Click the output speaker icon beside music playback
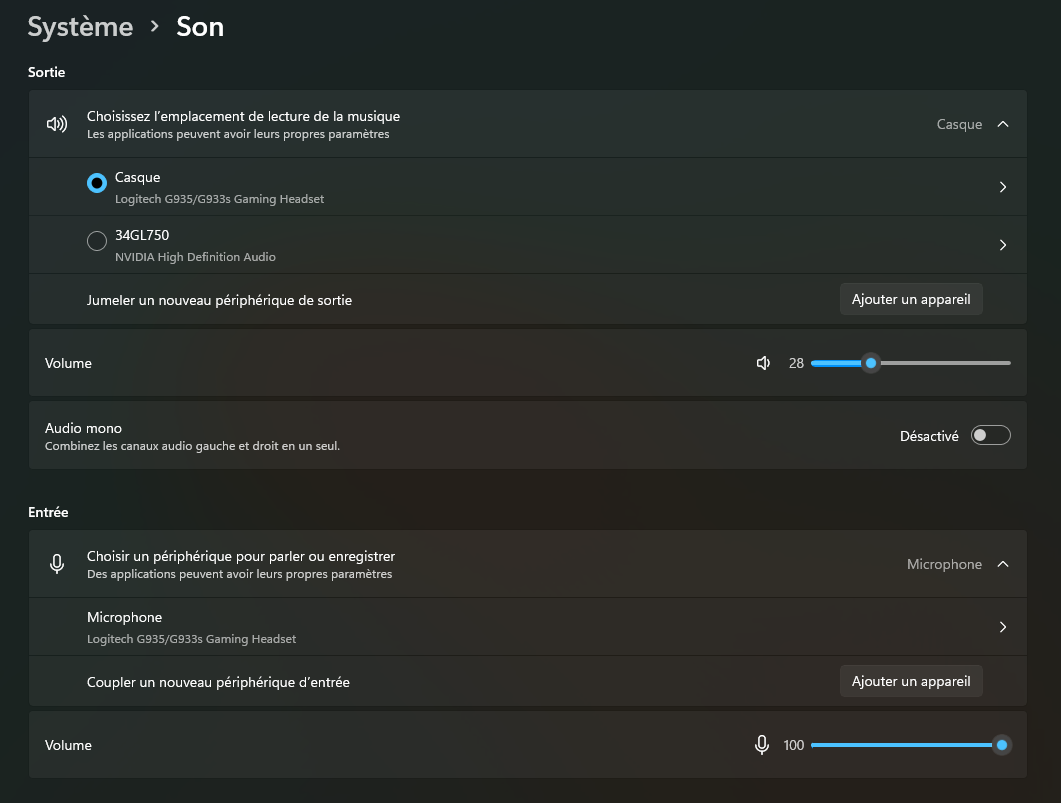The width and height of the screenshot is (1061, 803). click(x=57, y=125)
